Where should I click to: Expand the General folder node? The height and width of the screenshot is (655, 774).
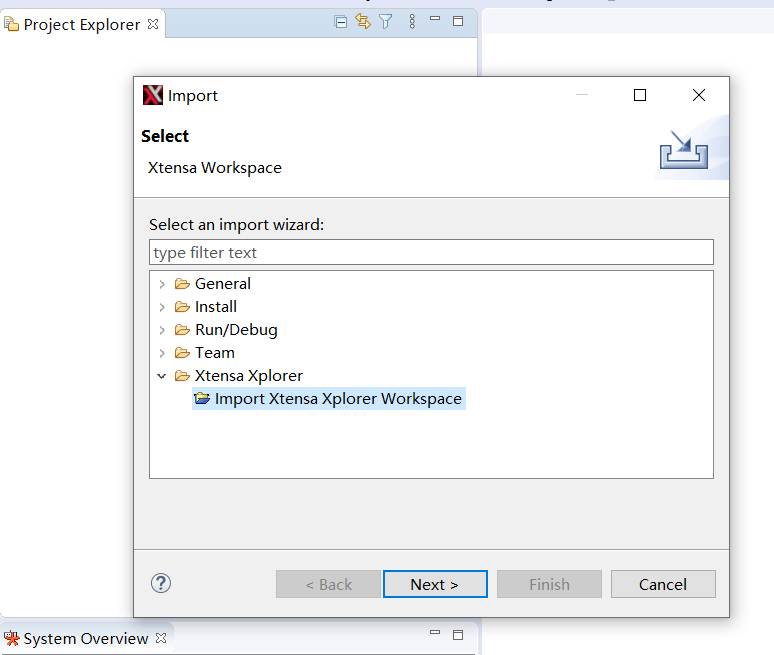(x=162, y=284)
